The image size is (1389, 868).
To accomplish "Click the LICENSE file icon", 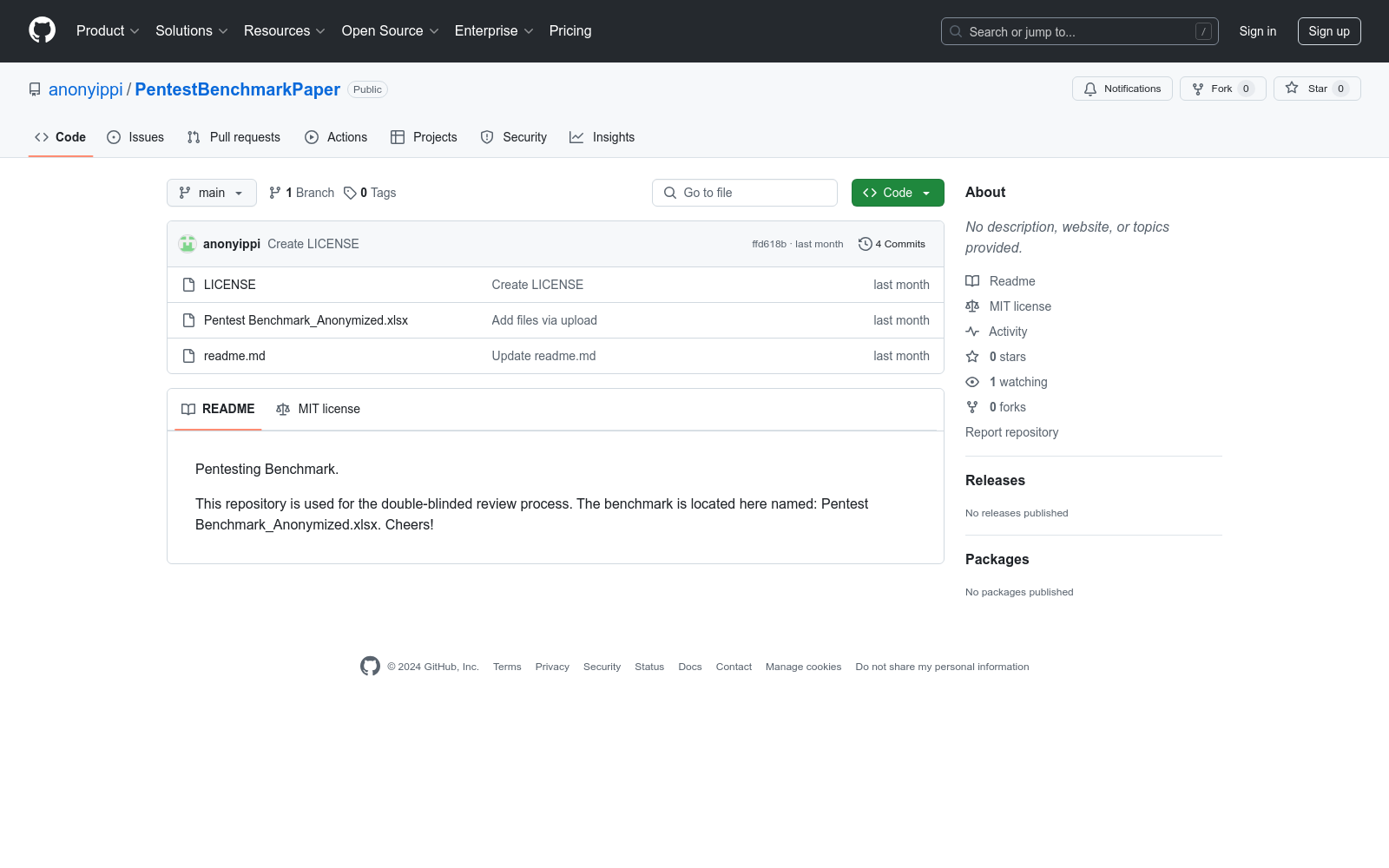I will tap(188, 285).
